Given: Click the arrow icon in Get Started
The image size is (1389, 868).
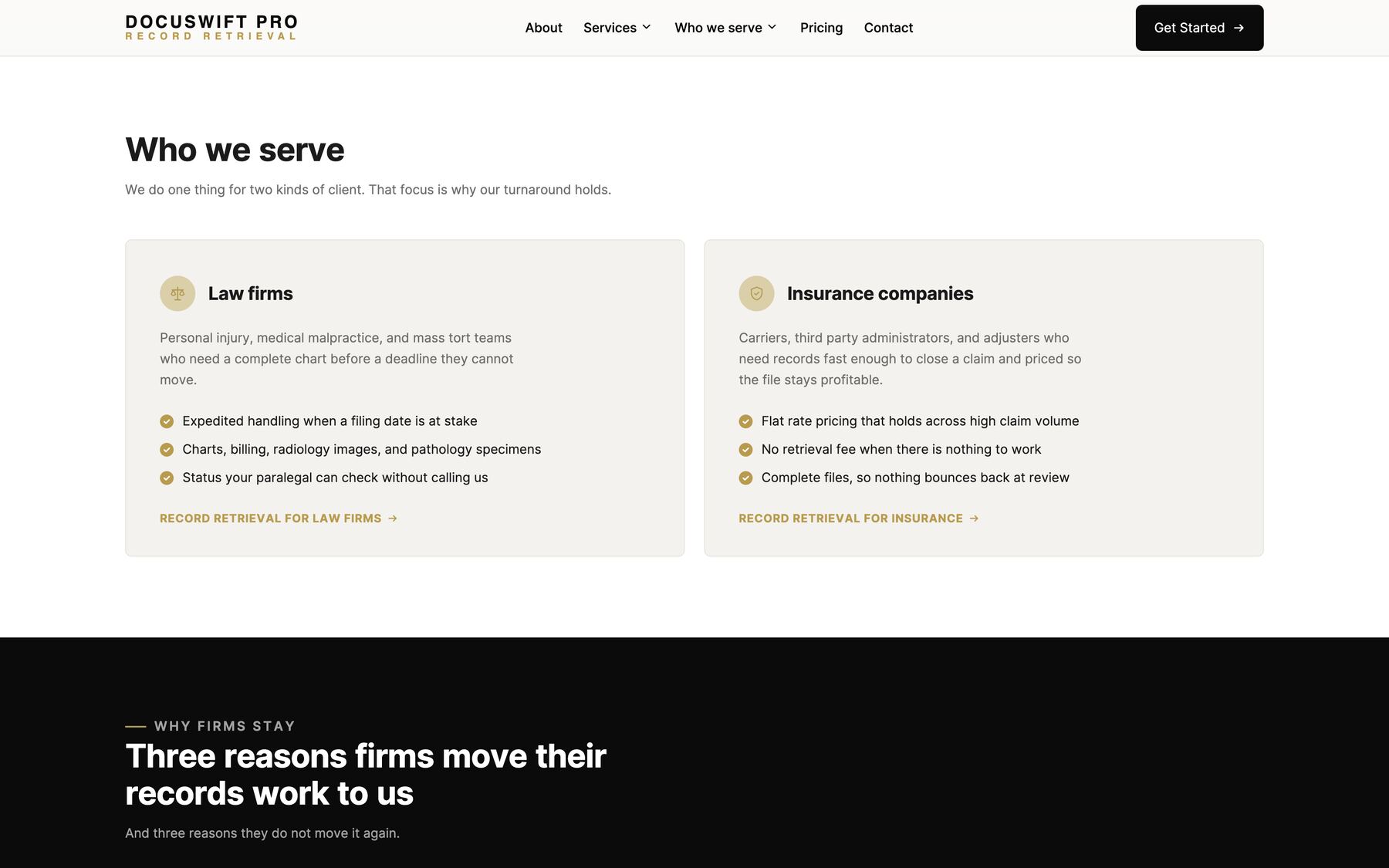Looking at the screenshot, I should [x=1239, y=28].
